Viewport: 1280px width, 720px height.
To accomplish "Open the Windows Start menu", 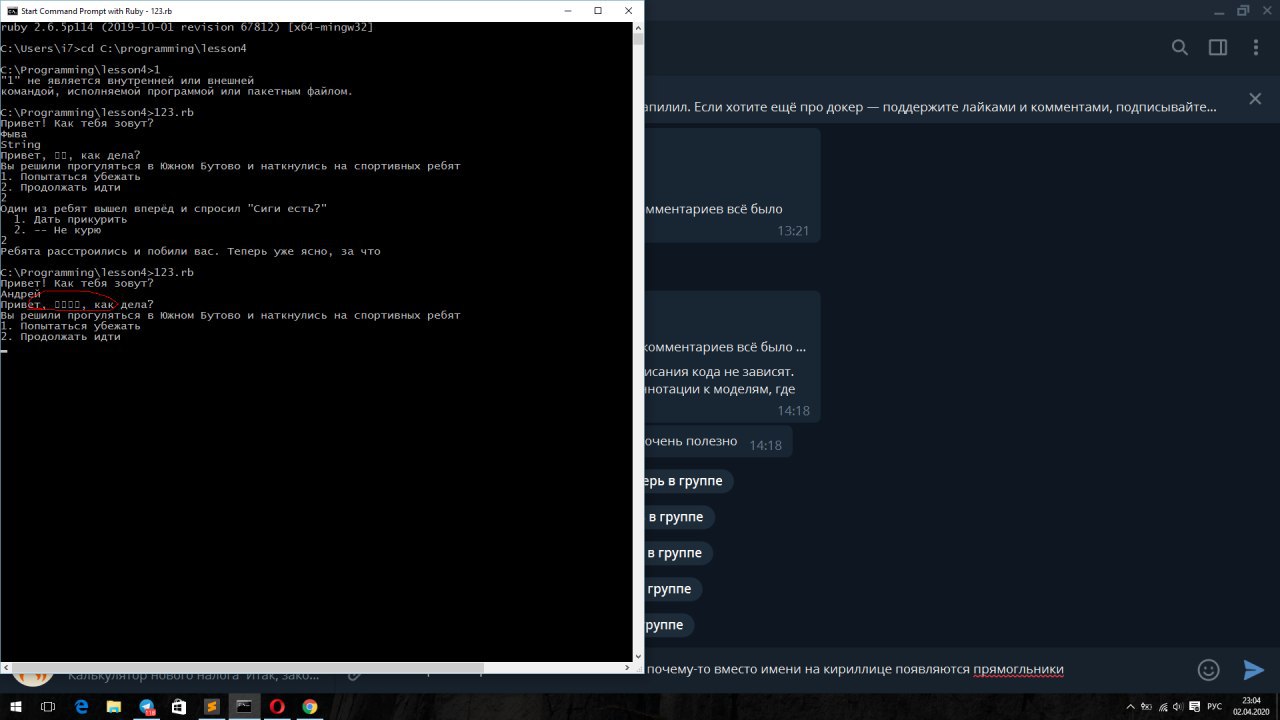I will 16,706.
